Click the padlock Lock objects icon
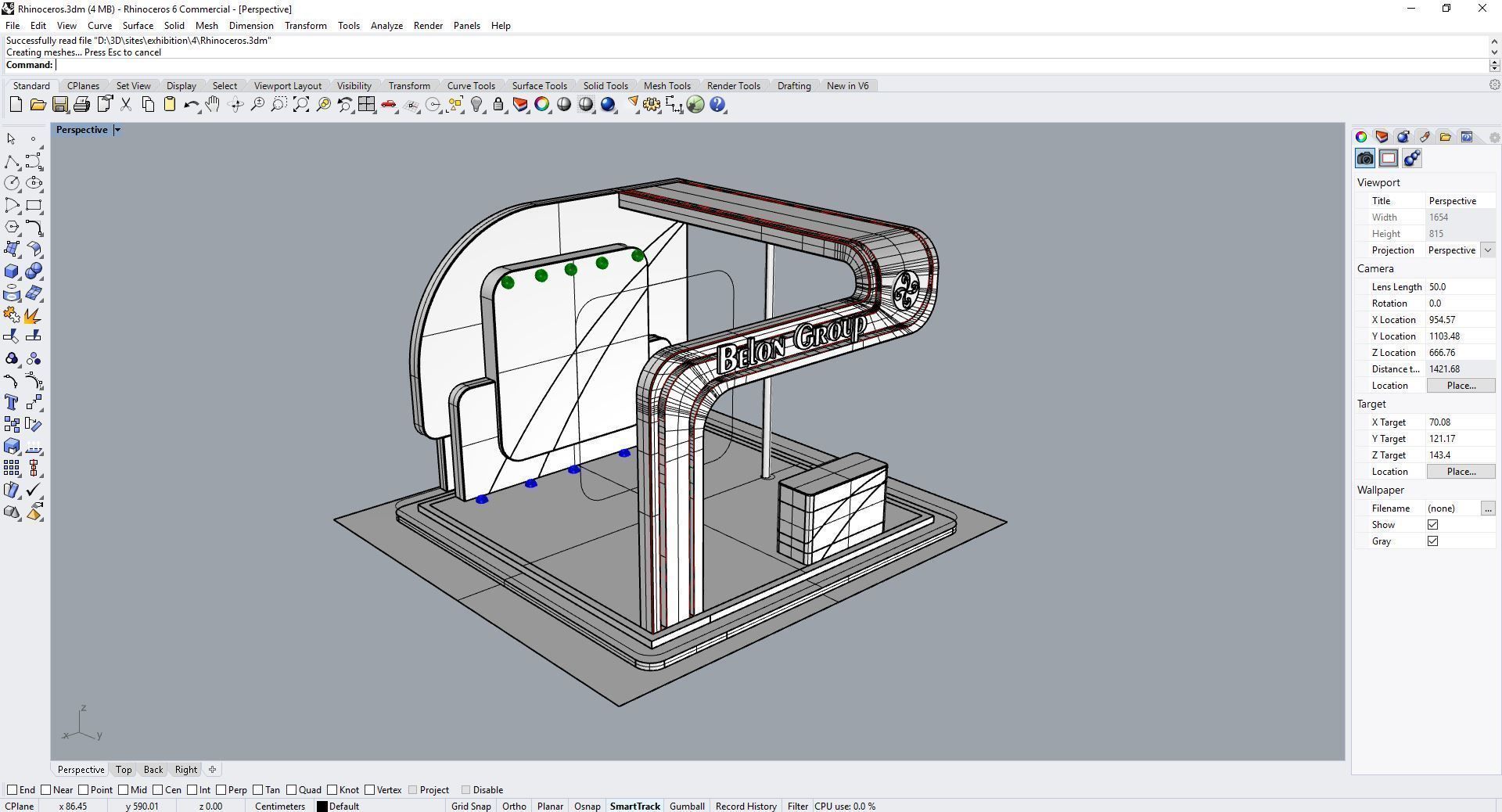The width and height of the screenshot is (1502, 812). (498, 105)
